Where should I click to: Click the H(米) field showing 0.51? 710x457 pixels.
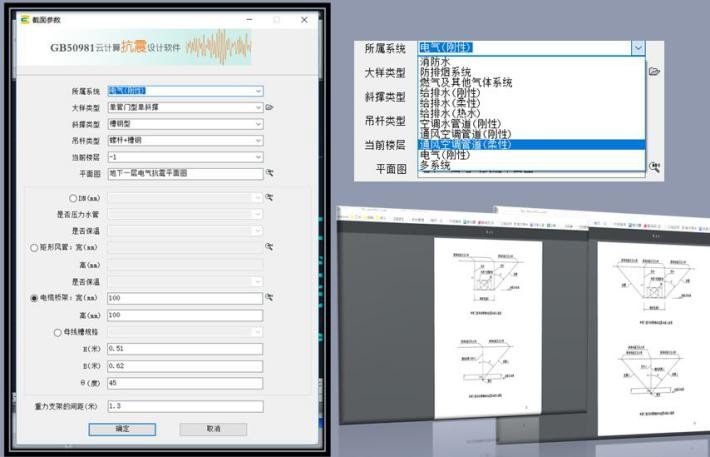click(185, 349)
